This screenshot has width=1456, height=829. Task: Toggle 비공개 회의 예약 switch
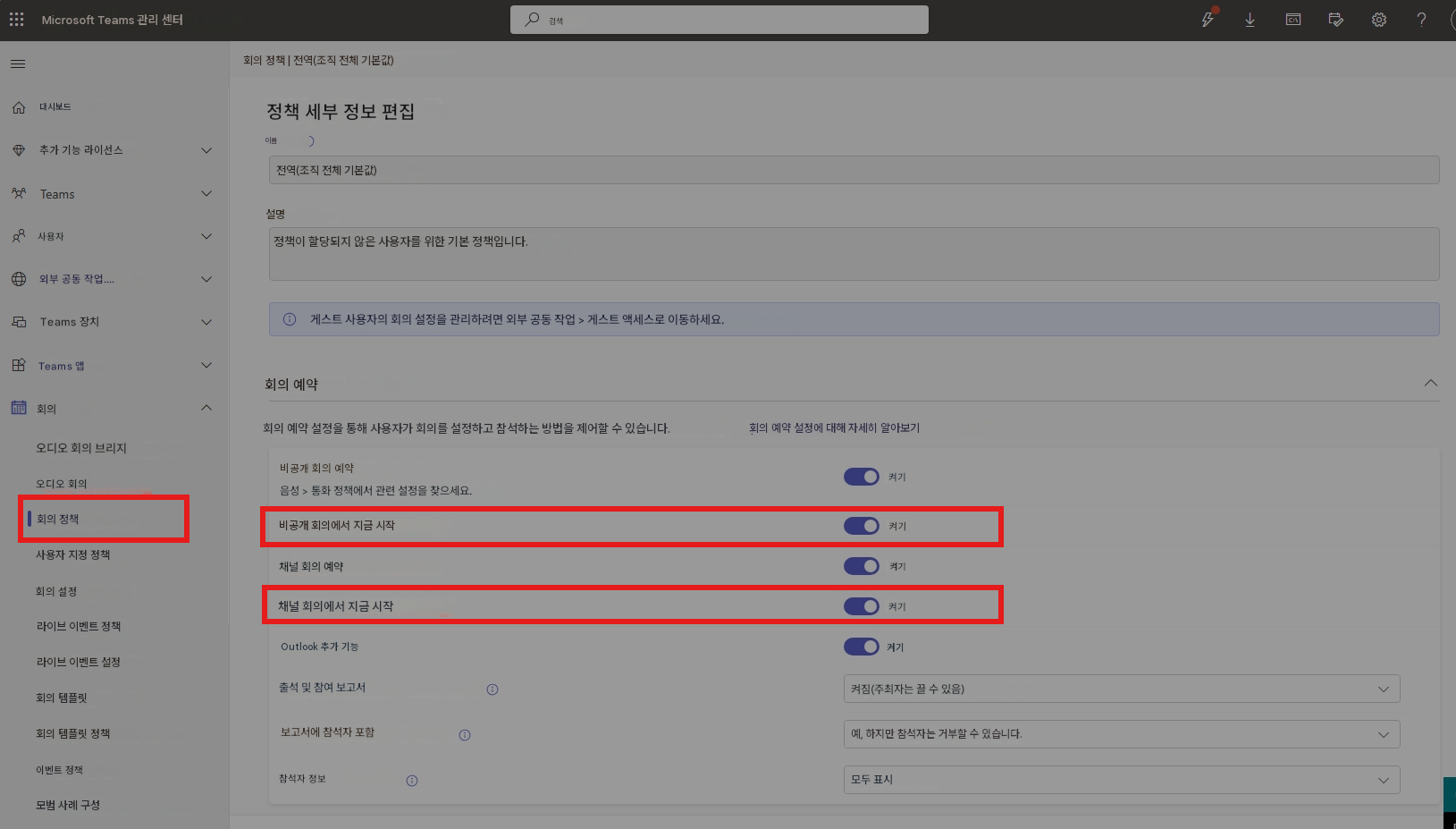point(862,477)
